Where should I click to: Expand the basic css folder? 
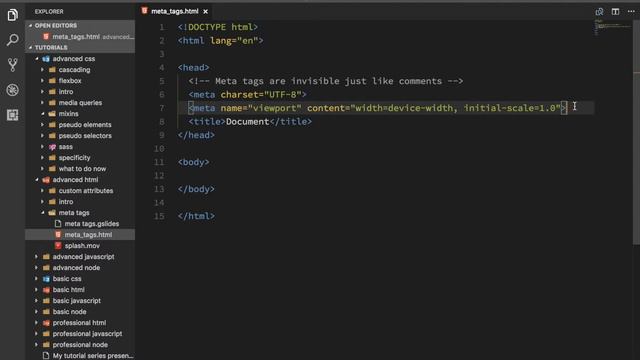coord(37,279)
